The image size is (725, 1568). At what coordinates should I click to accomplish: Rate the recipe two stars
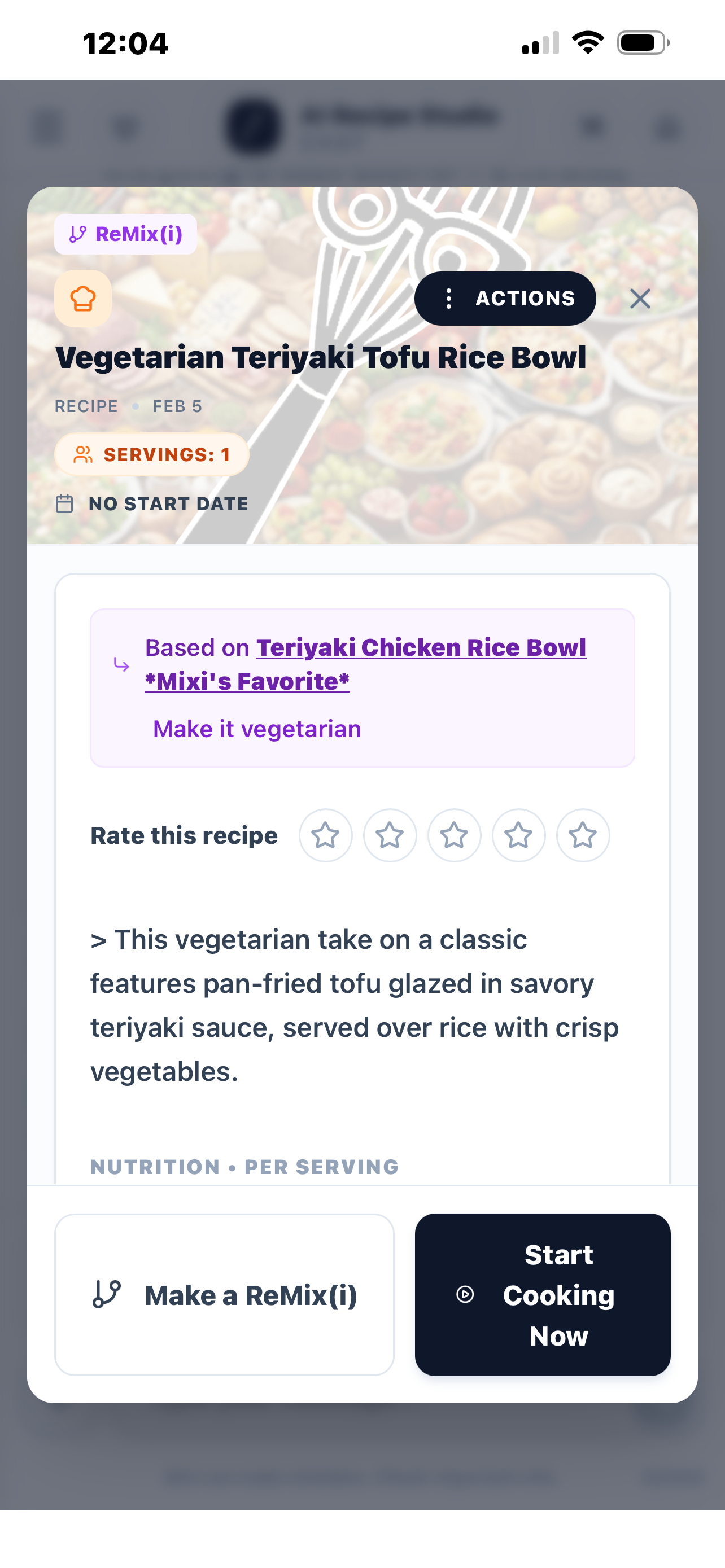tap(390, 835)
